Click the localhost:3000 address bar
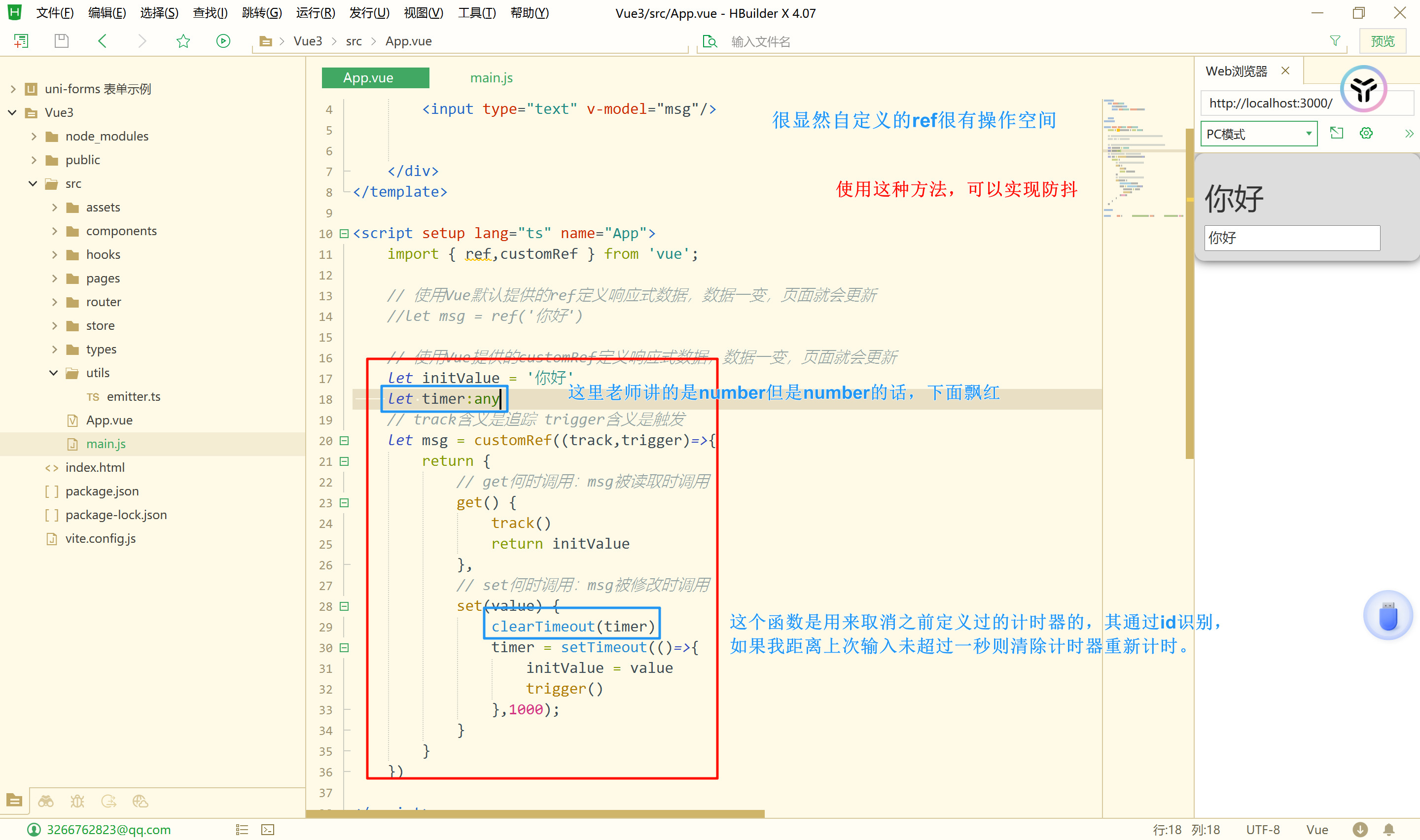 [x=1270, y=103]
